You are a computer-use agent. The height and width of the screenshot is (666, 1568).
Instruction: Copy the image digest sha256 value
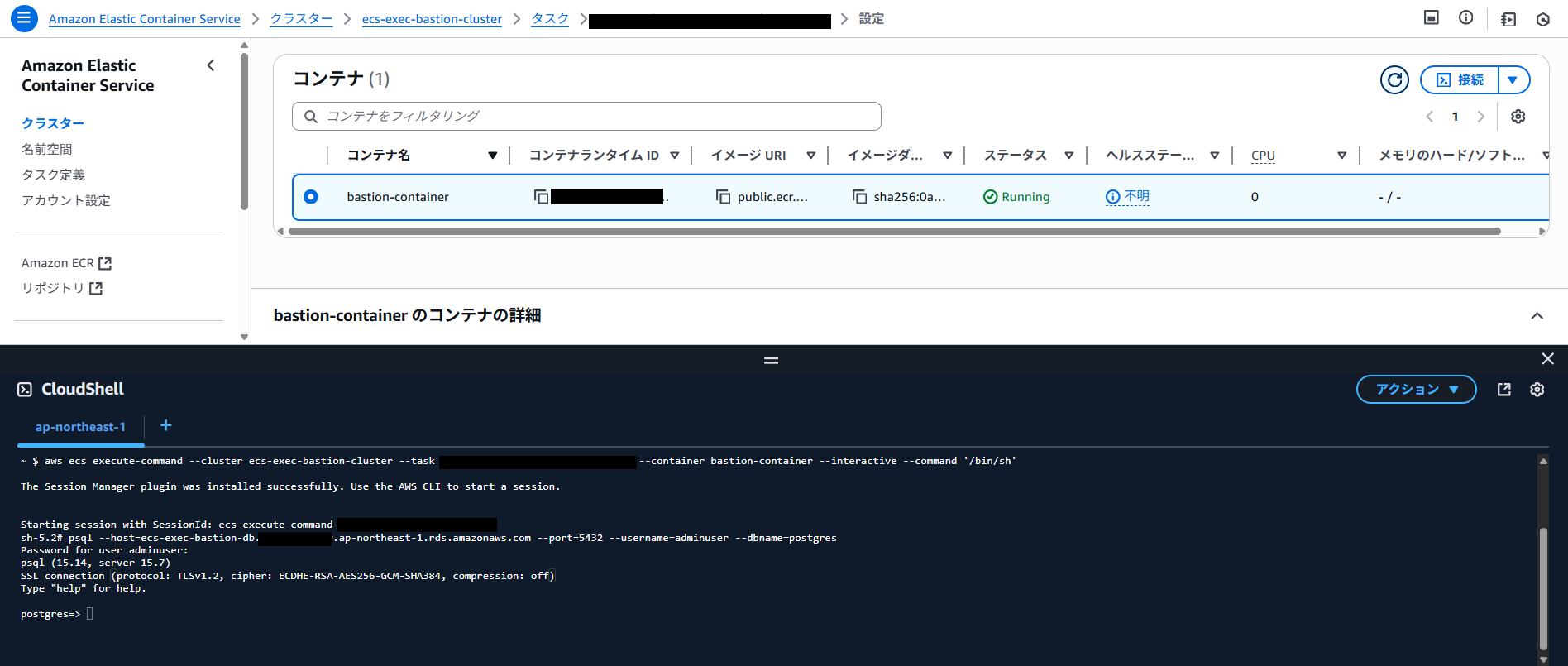[x=859, y=197]
